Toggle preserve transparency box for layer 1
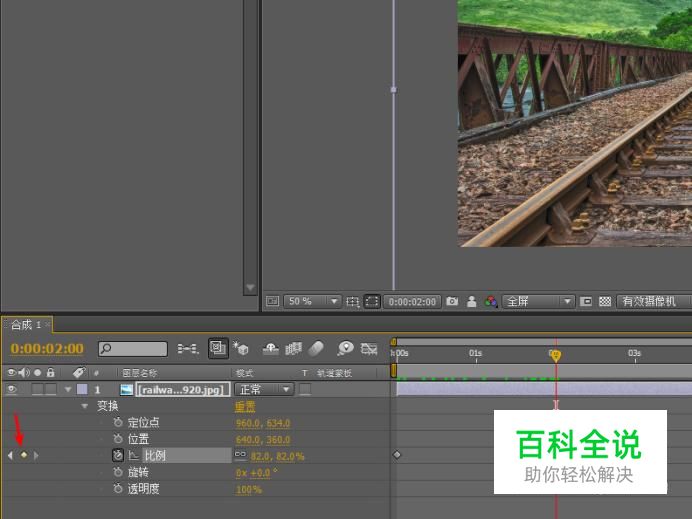 click(305, 389)
